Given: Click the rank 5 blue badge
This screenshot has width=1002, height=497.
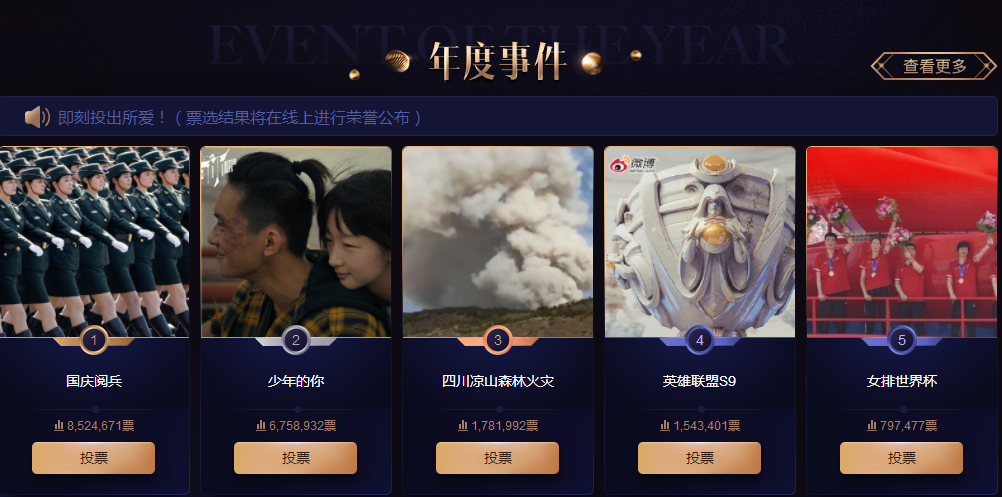Looking at the screenshot, I should [902, 340].
